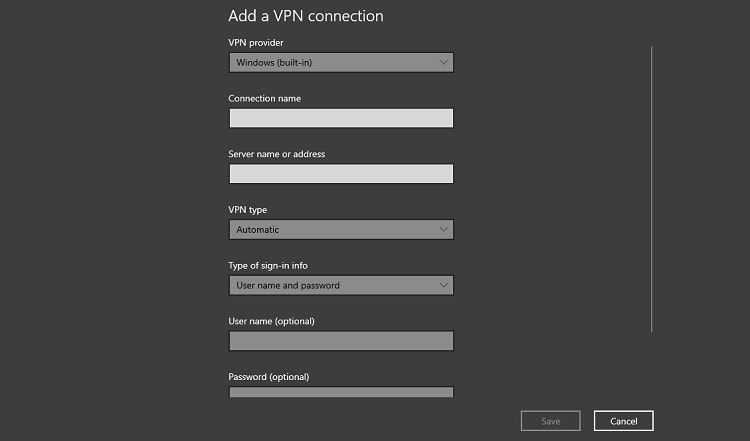
Task: Expand the VPN type dropdown set to Automatic
Action: 341,230
